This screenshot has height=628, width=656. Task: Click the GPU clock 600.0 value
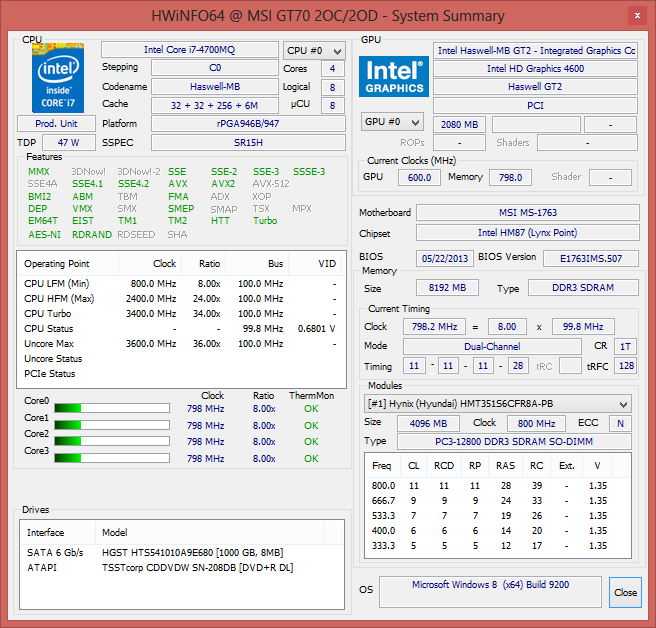coord(419,177)
